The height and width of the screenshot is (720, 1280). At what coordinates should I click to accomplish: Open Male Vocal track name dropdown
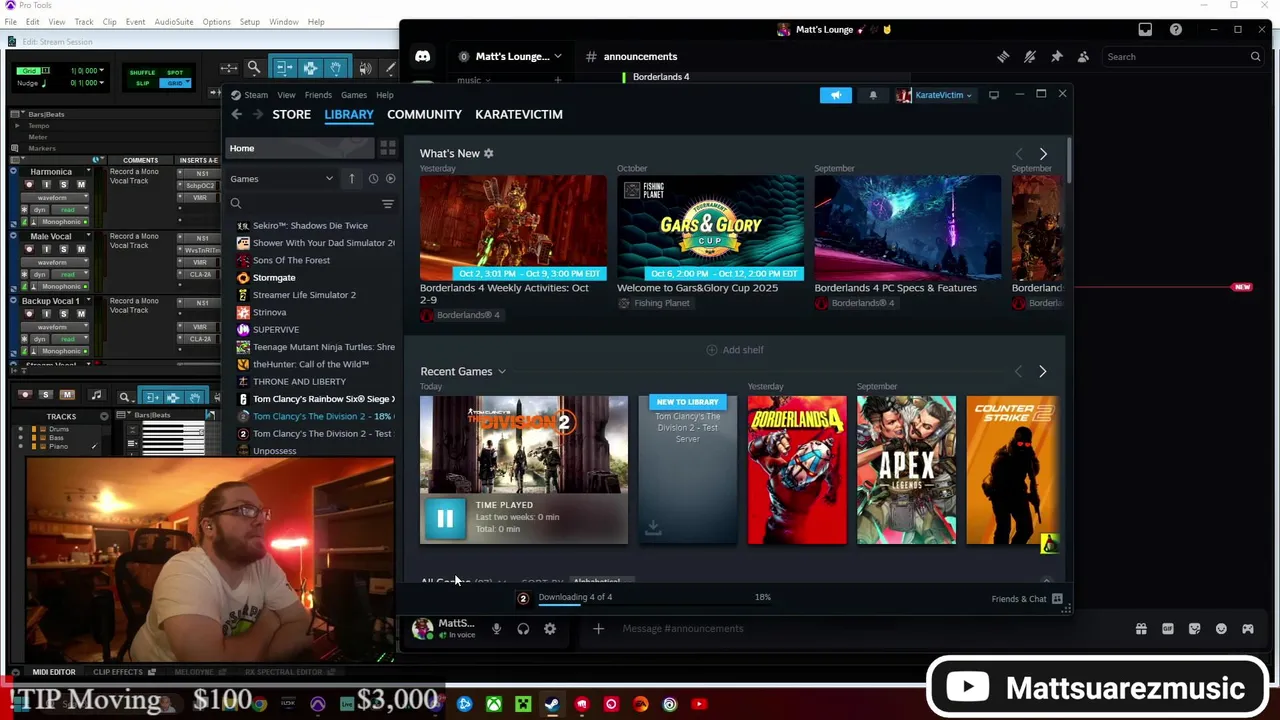88,237
